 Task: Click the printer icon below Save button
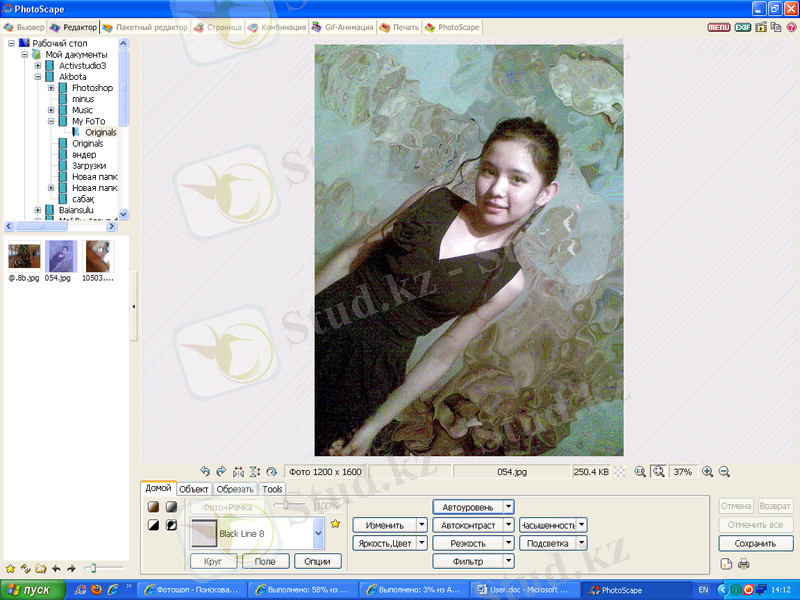pos(743,564)
